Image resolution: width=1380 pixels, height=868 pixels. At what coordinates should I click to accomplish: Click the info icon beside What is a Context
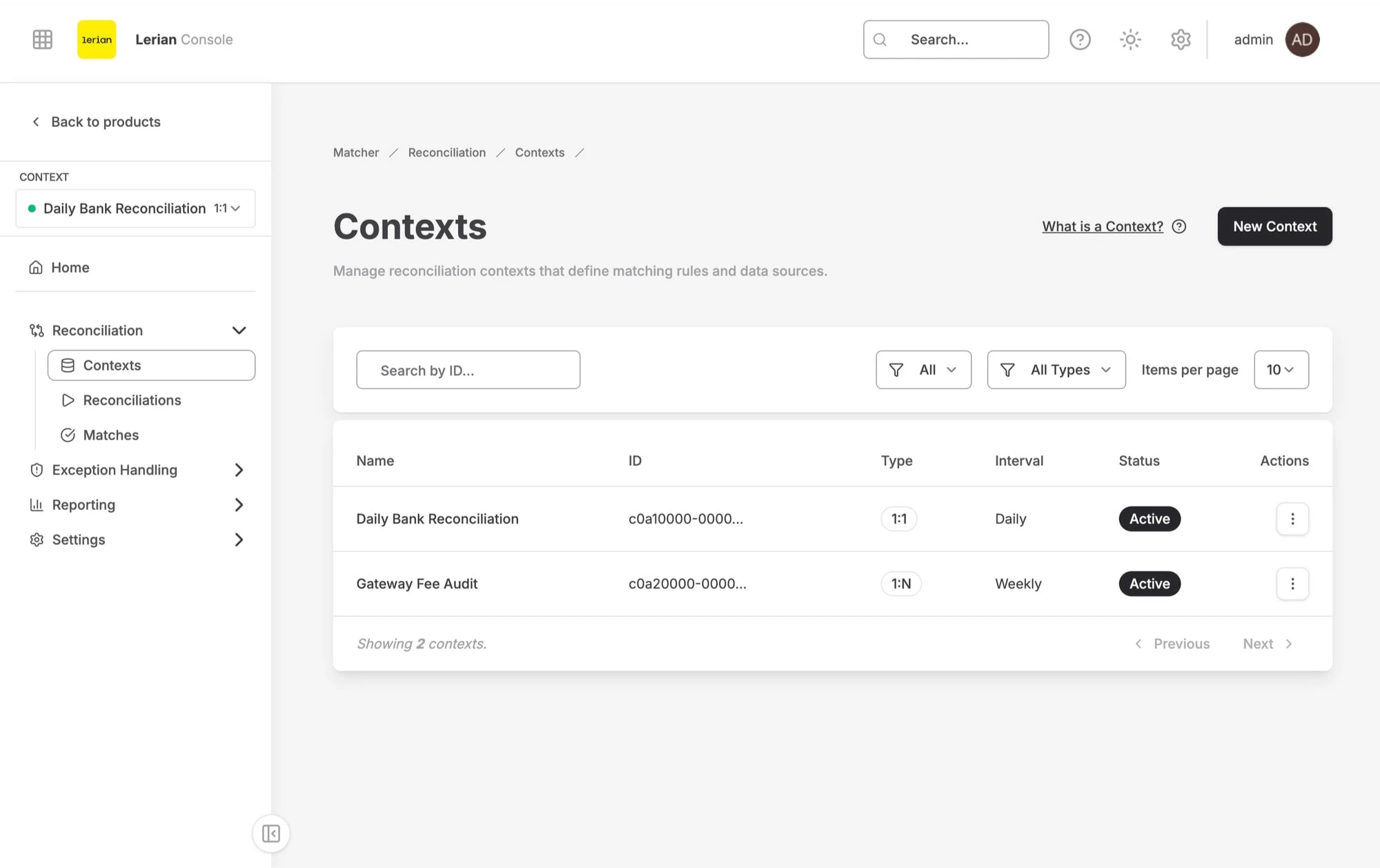1179,226
